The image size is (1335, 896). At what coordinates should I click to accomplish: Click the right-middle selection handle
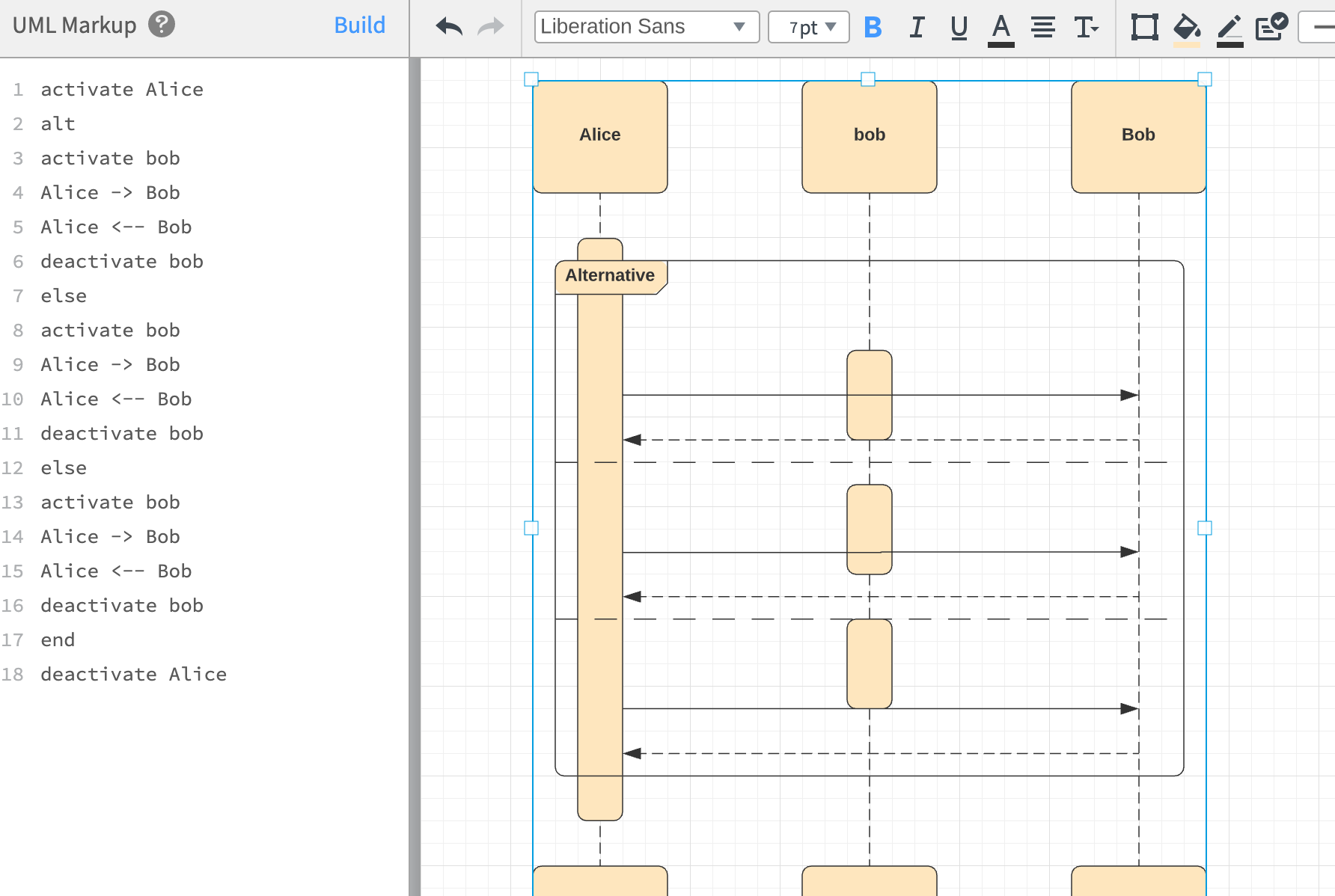1205,528
